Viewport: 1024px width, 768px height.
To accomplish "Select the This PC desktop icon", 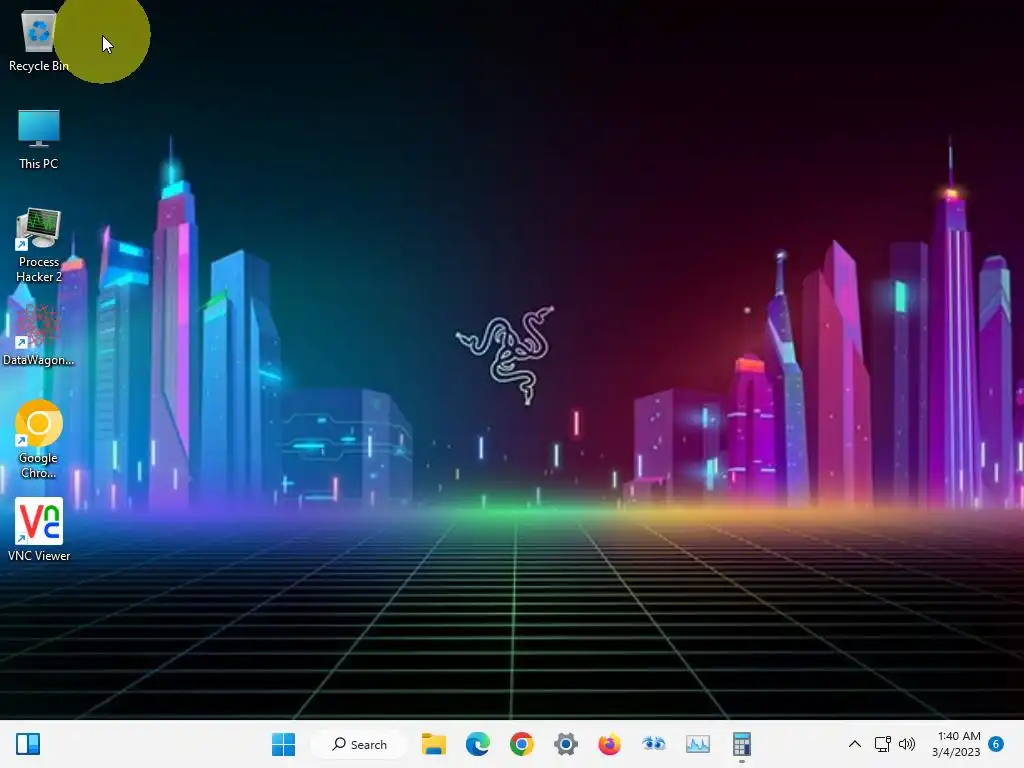I will (39, 139).
